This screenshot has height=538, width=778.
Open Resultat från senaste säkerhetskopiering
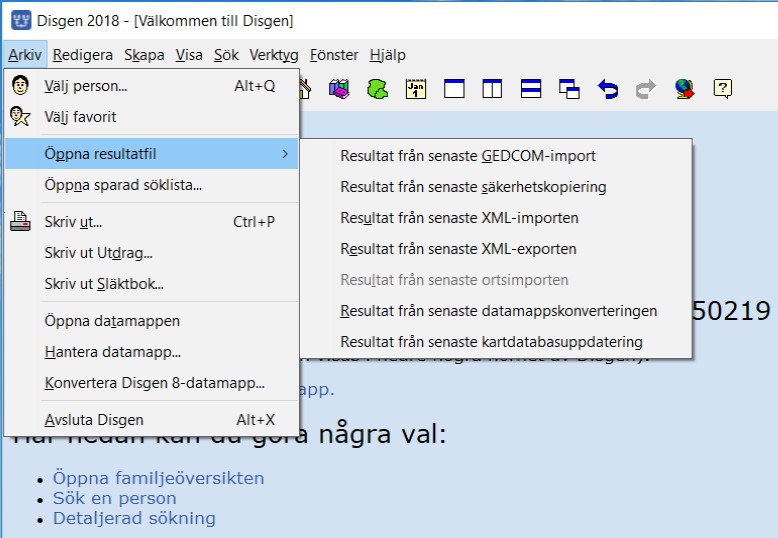pyautogui.click(x=495, y=187)
